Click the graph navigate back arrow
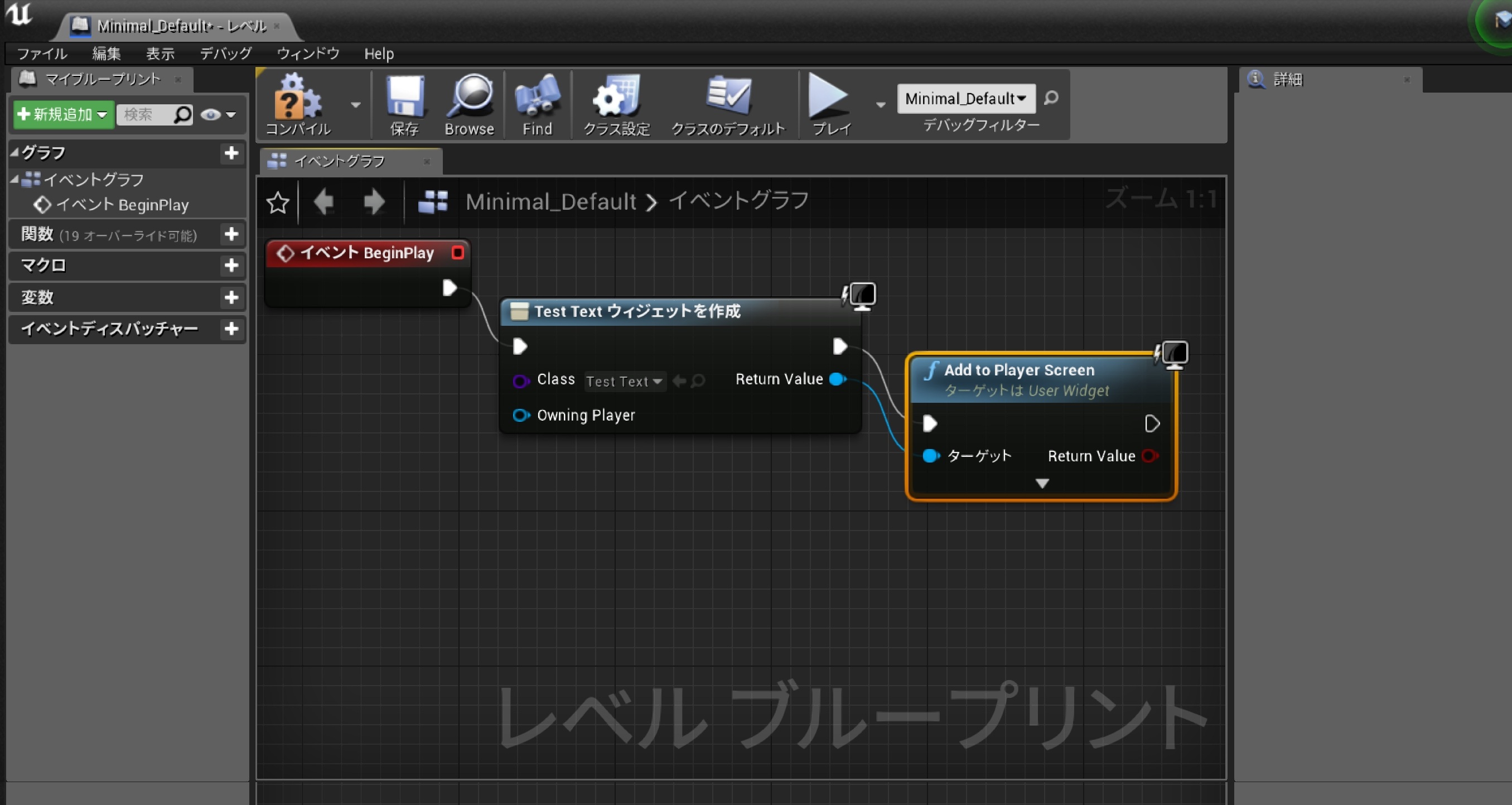Screen dimensions: 1512x805 click(x=323, y=203)
